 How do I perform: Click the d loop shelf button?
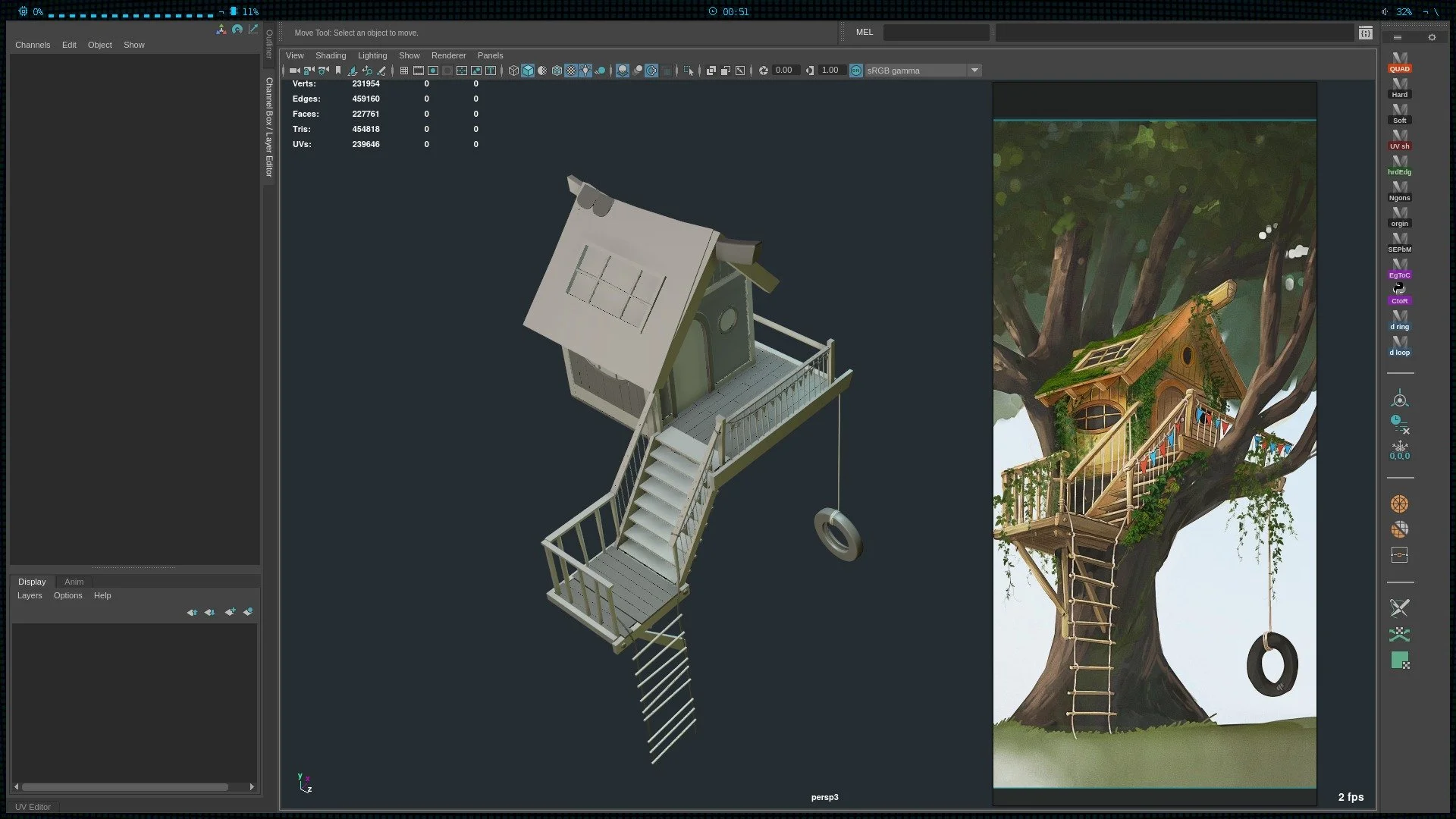[1399, 347]
